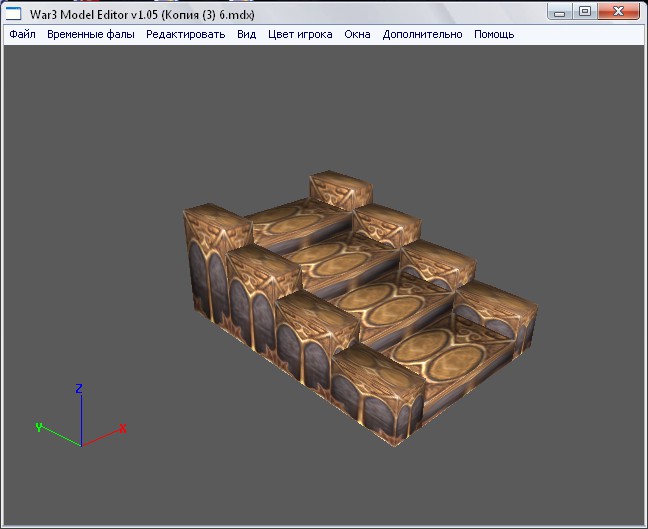This screenshot has width=648, height=529.
Task: Open the Дополнительно menu
Action: 422,34
